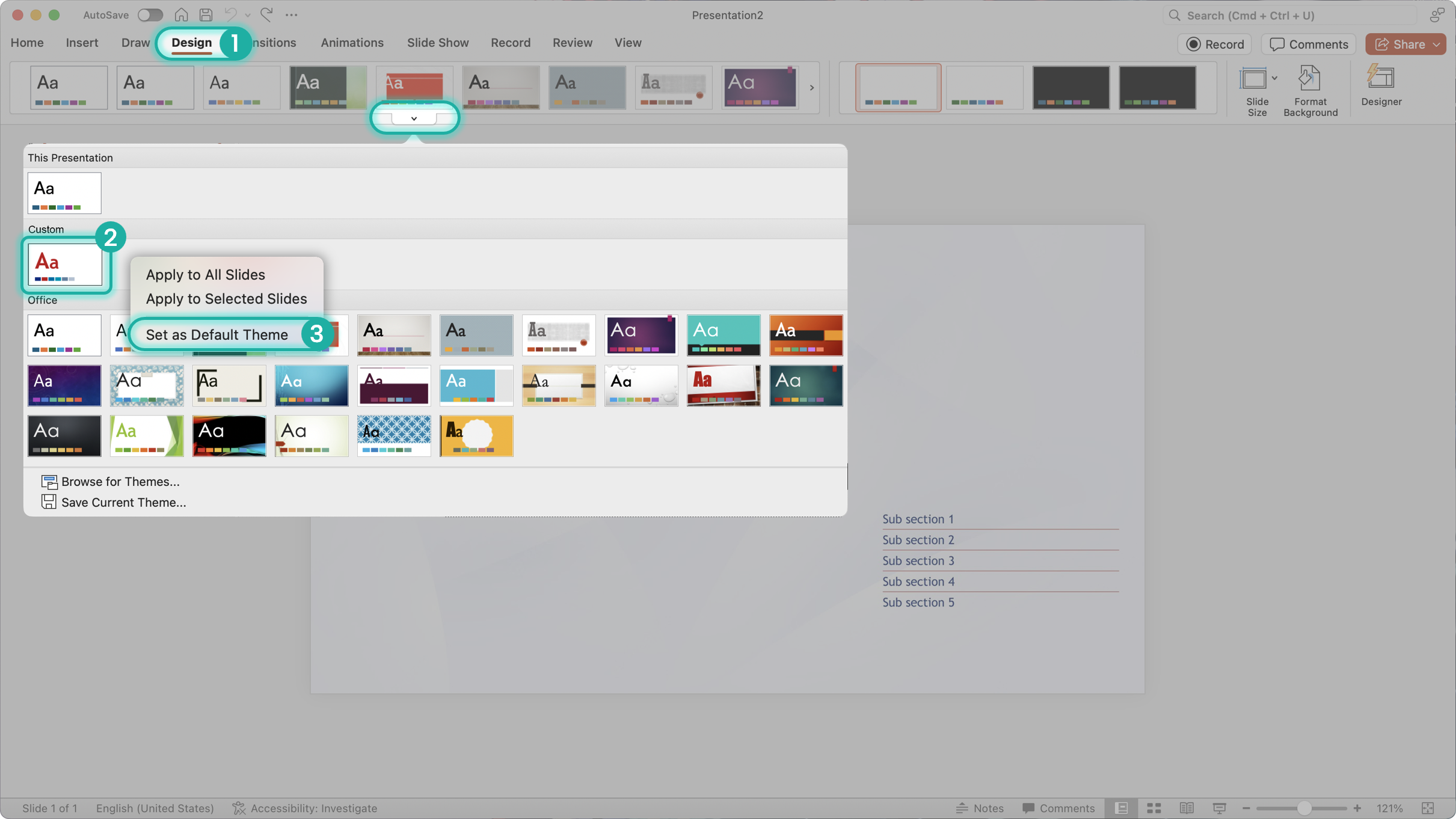Open the undo history dropdown arrow
Viewport: 1456px width, 819px height.
pyautogui.click(x=247, y=15)
